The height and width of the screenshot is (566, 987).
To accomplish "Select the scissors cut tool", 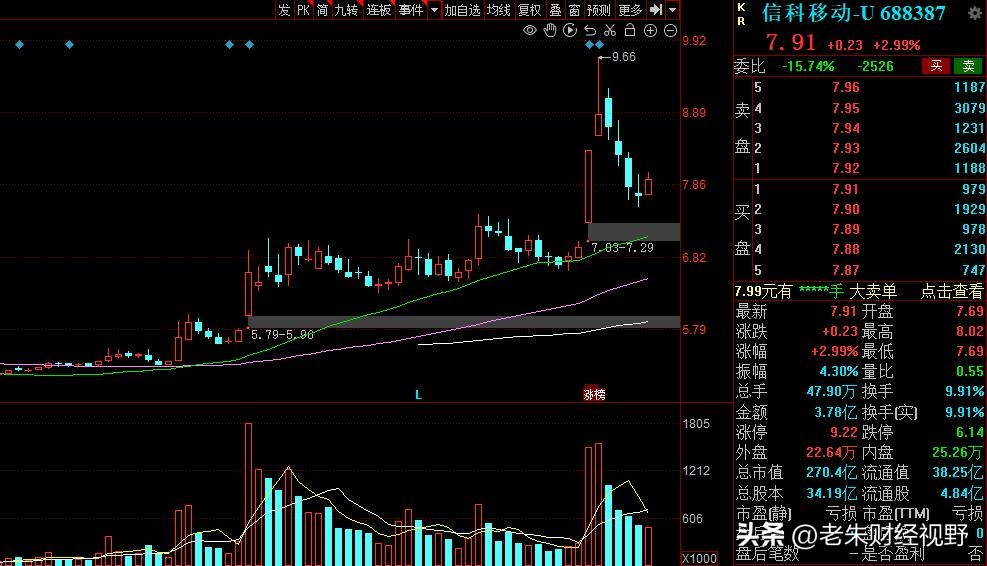I will 610,30.
